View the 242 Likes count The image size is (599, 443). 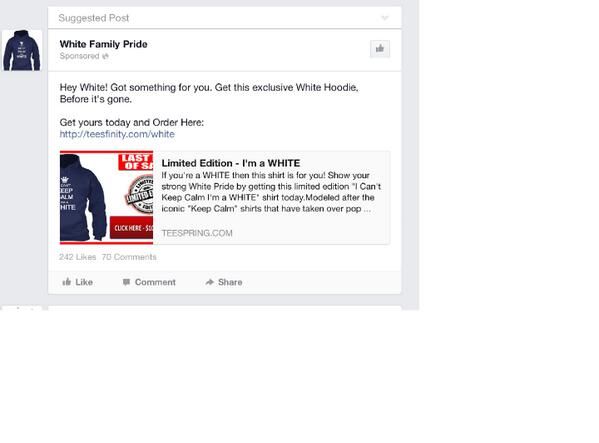tap(78, 257)
